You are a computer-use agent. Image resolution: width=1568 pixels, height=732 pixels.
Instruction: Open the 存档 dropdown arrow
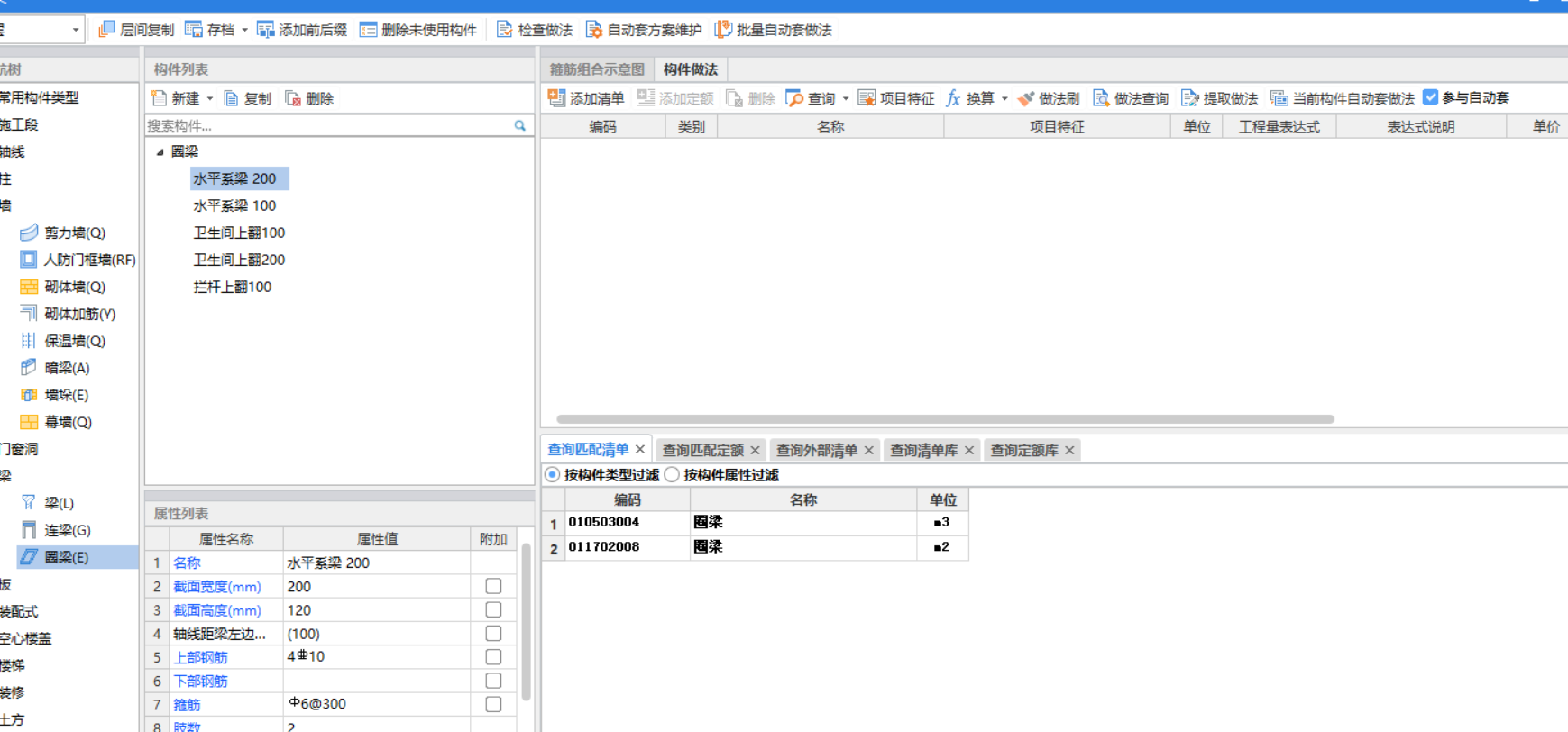pos(244,30)
